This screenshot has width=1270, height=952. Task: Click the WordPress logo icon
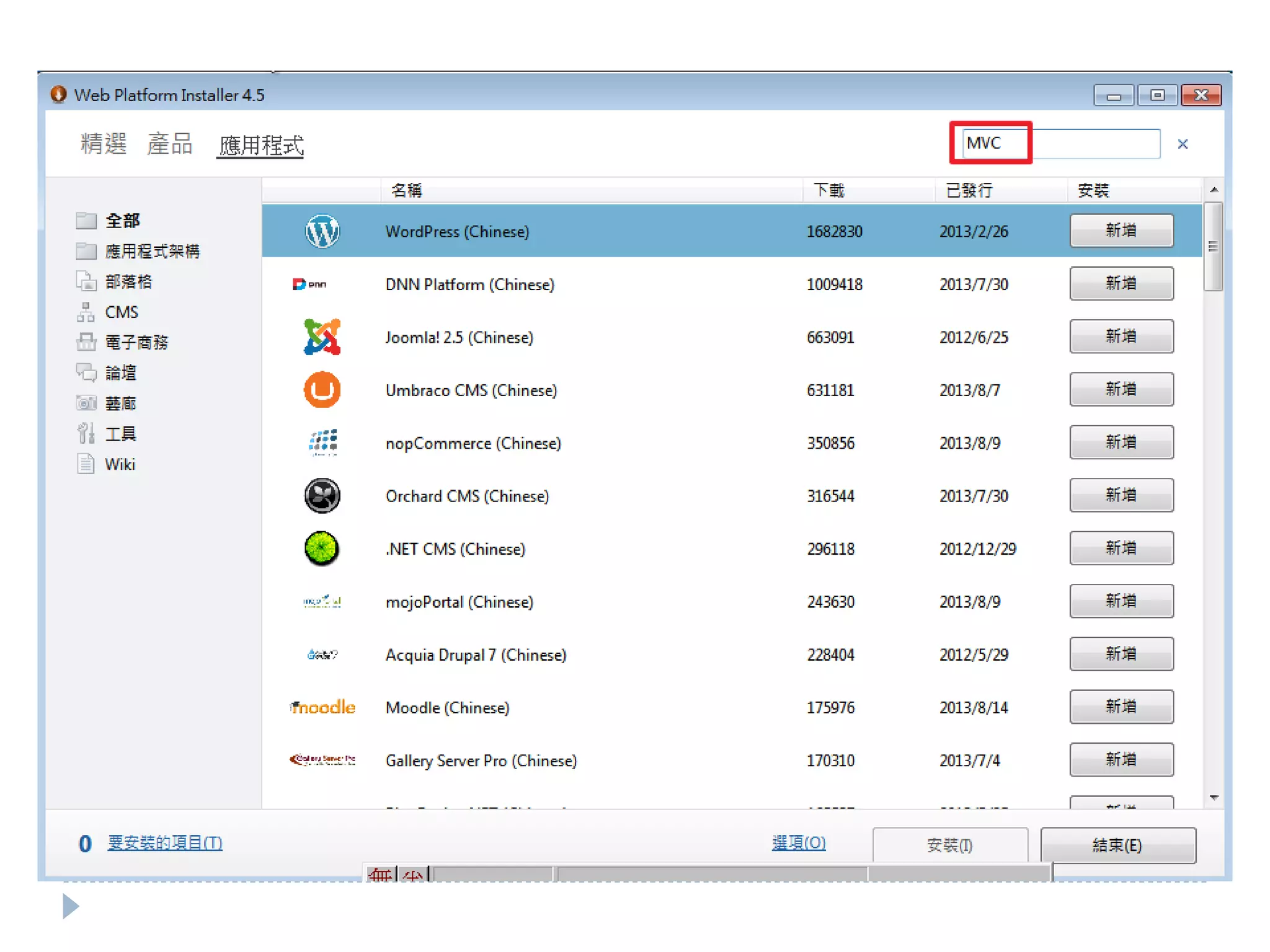(x=322, y=231)
